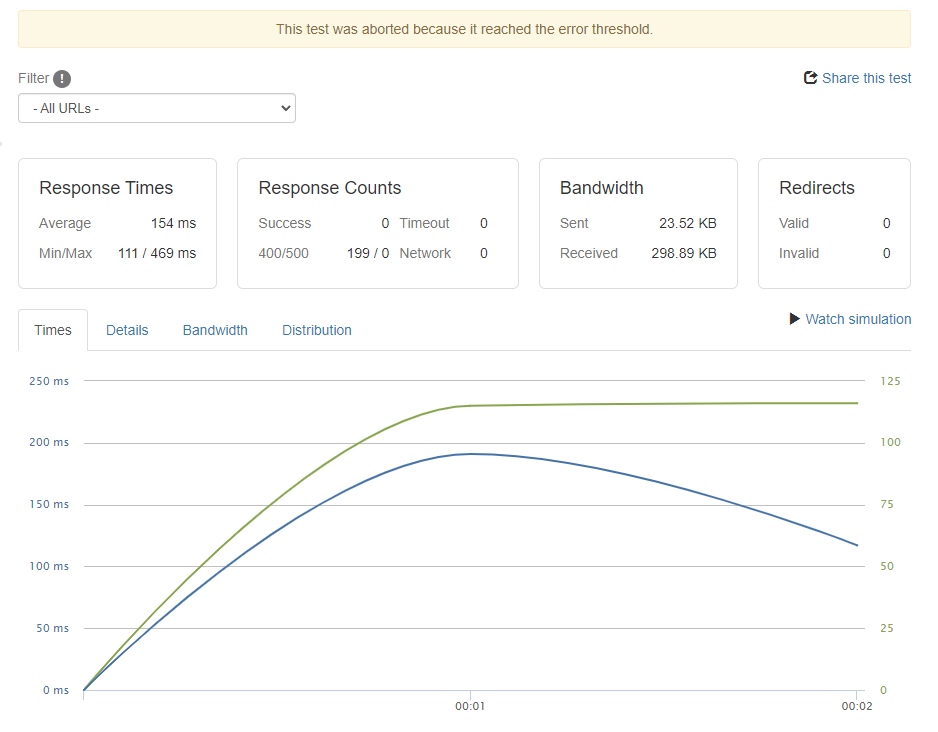Click the Response Counts card heading
This screenshot has width=938, height=732.
(329, 188)
